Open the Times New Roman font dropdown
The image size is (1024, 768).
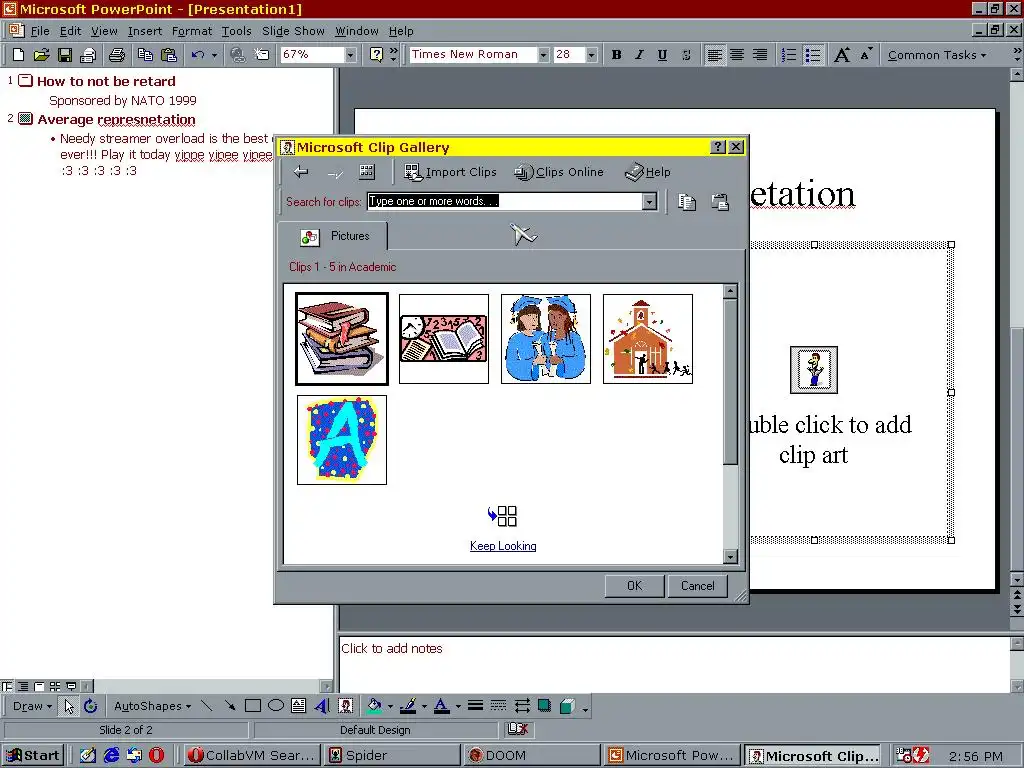coord(543,55)
